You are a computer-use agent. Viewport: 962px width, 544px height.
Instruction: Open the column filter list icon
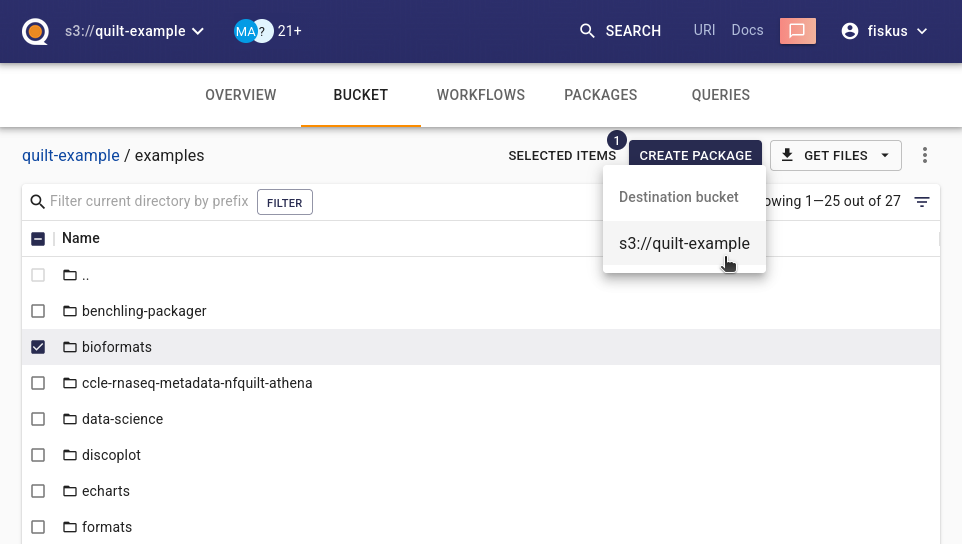click(x=922, y=201)
